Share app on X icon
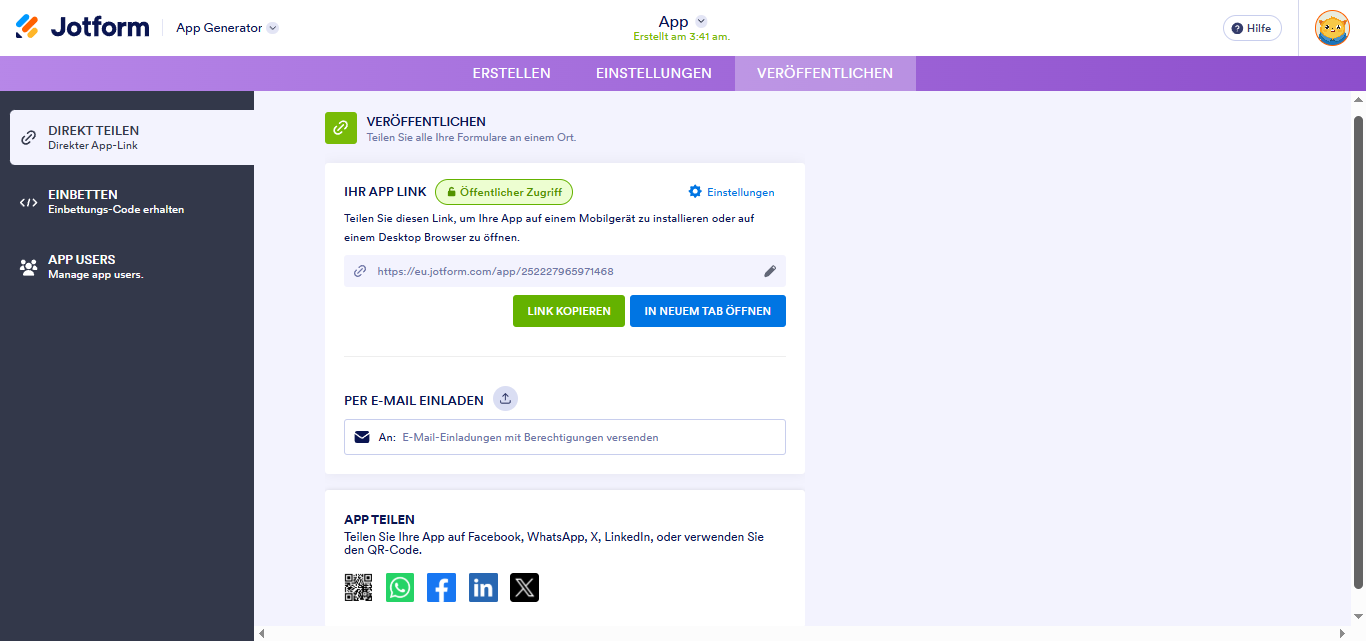Screen dimensions: 1366x641 click(524, 587)
